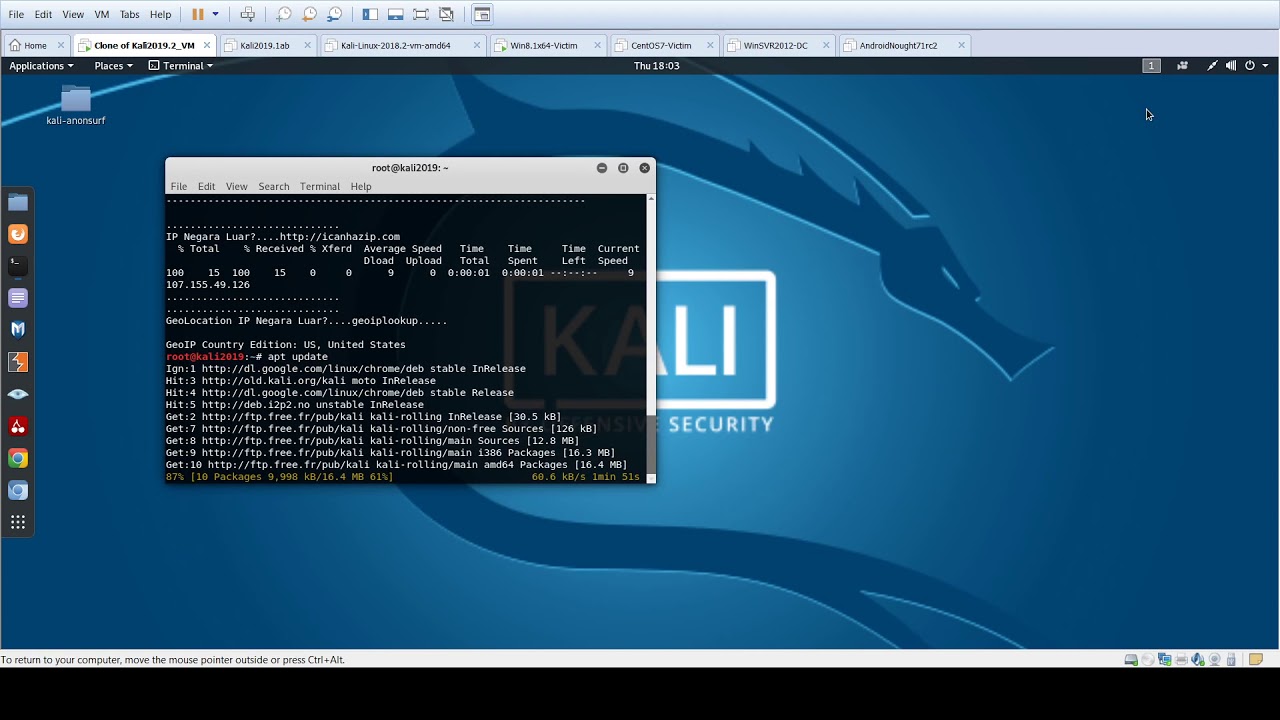Click the VMware message log icon in the status bar
Image resolution: width=1280 pixels, height=720 pixels.
click(x=1256, y=660)
